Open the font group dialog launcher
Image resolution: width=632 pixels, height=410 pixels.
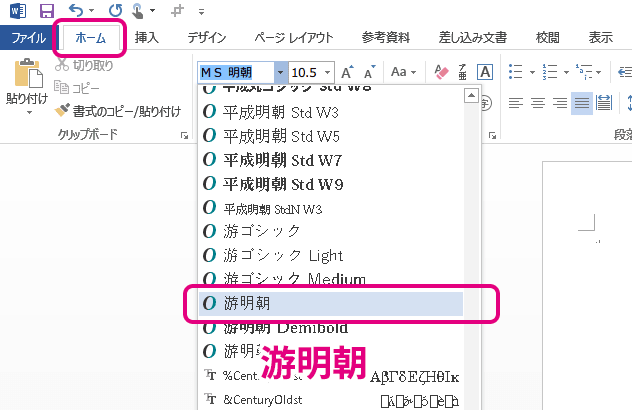pos(492,135)
